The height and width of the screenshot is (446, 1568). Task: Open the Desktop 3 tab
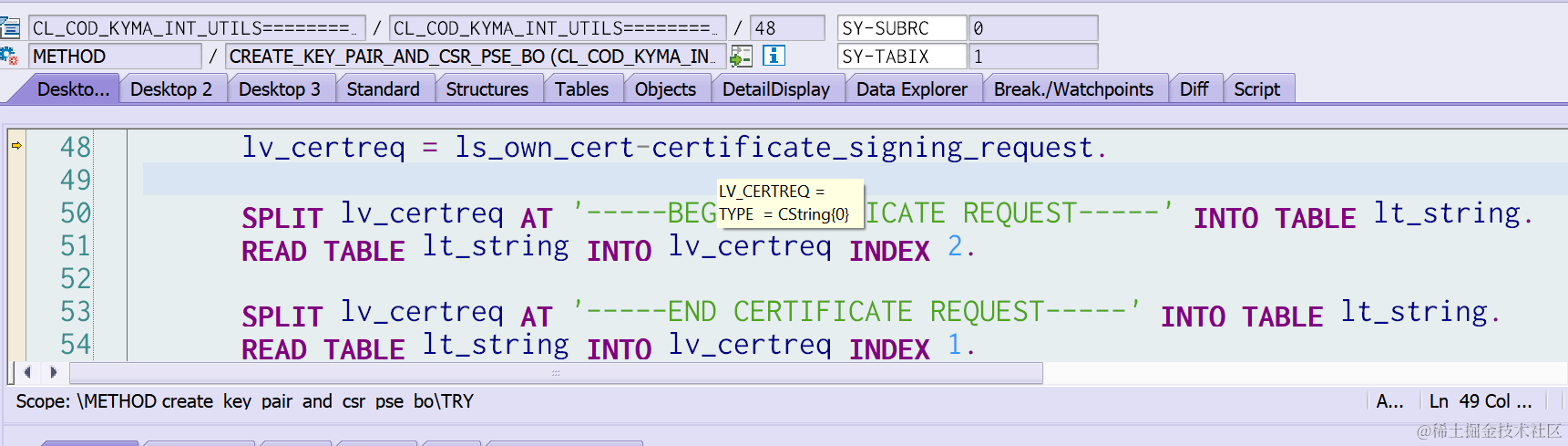pyautogui.click(x=280, y=89)
